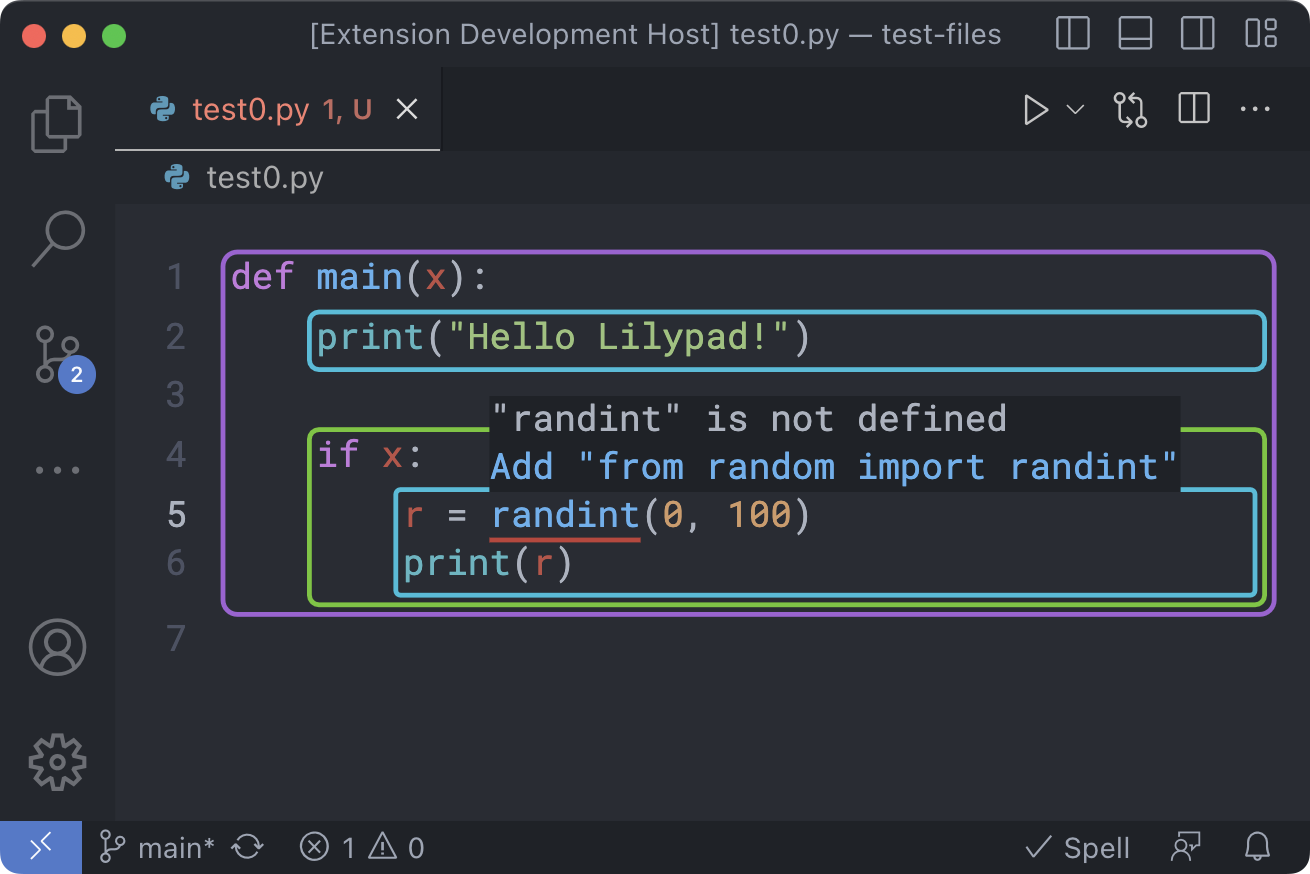Open the remote connection indicator
This screenshot has width=1310, height=874.
[39, 847]
